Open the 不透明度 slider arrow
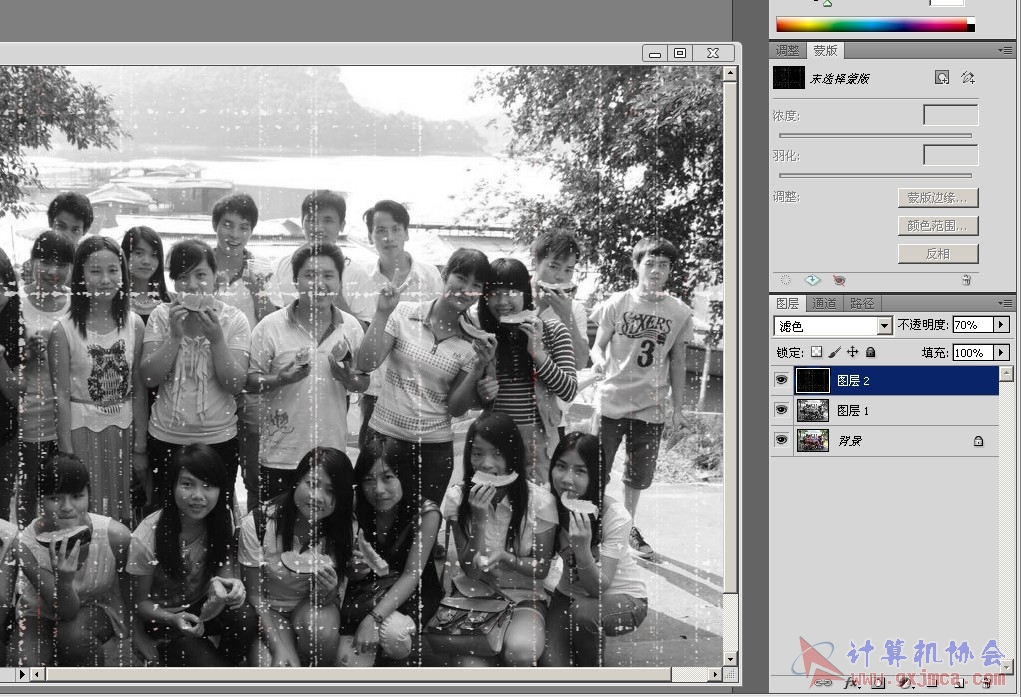This screenshot has width=1021, height=697. tap(1001, 324)
